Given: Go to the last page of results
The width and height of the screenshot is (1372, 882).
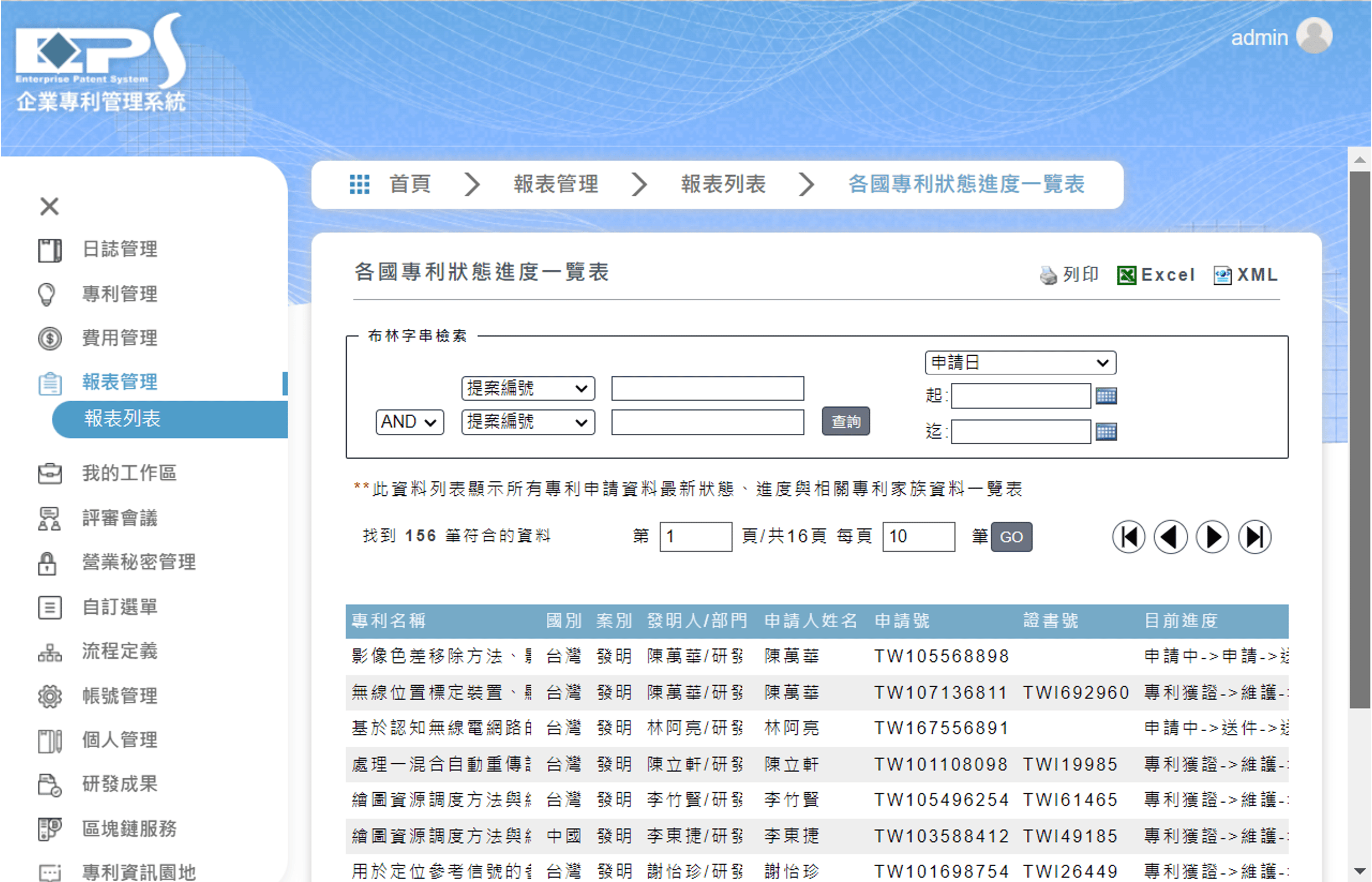Looking at the screenshot, I should click(1254, 537).
